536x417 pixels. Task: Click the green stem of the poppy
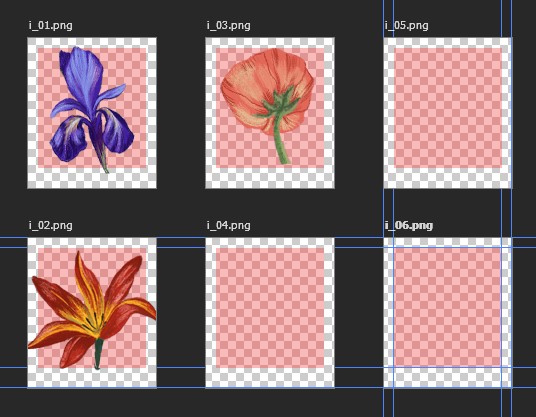point(280,140)
